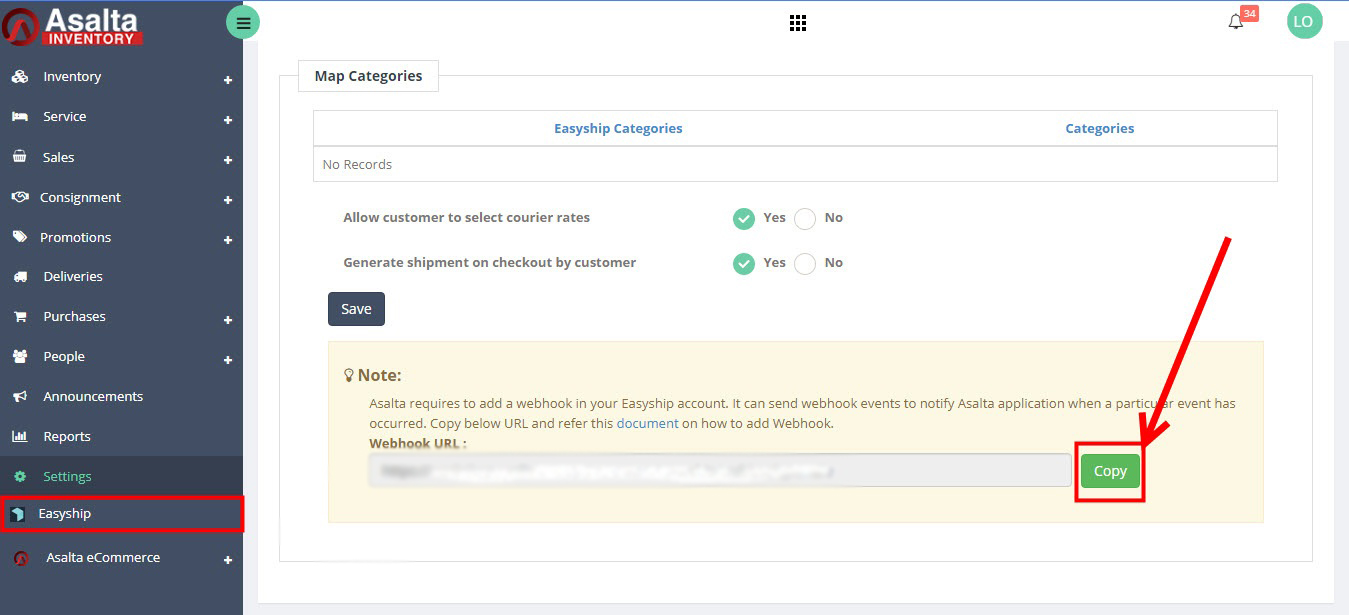Click the Easyship box icon
This screenshot has height=615, width=1349.
point(17,514)
